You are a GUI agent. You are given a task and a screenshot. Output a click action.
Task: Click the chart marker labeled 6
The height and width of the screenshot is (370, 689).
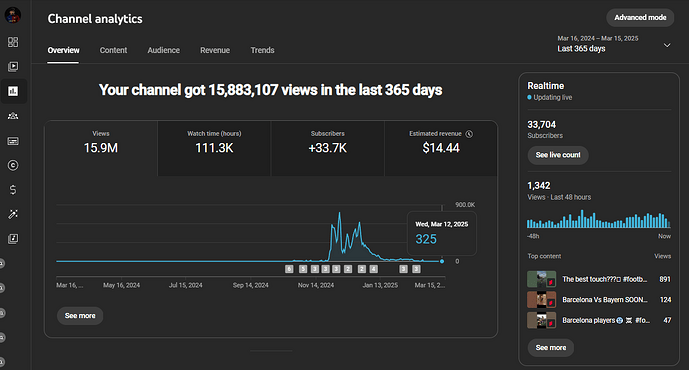289,269
